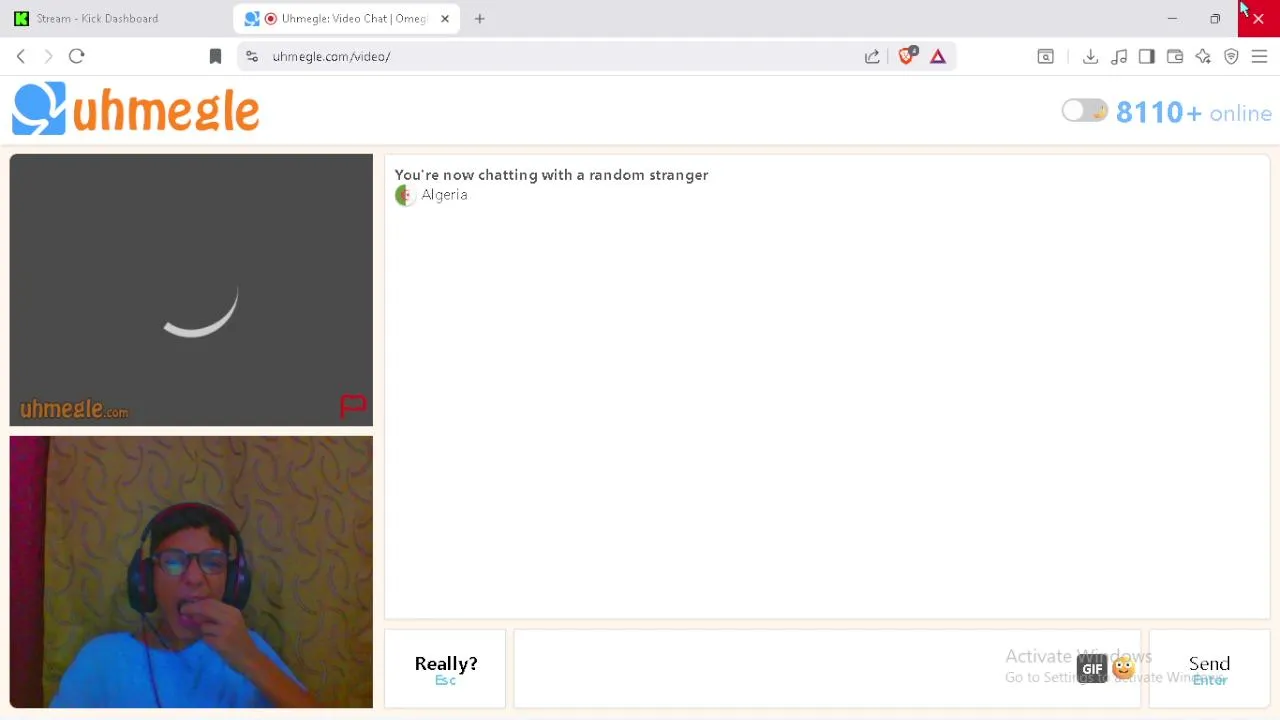Minimize the browser window
This screenshot has height=720, width=1280.
pos(1172,19)
